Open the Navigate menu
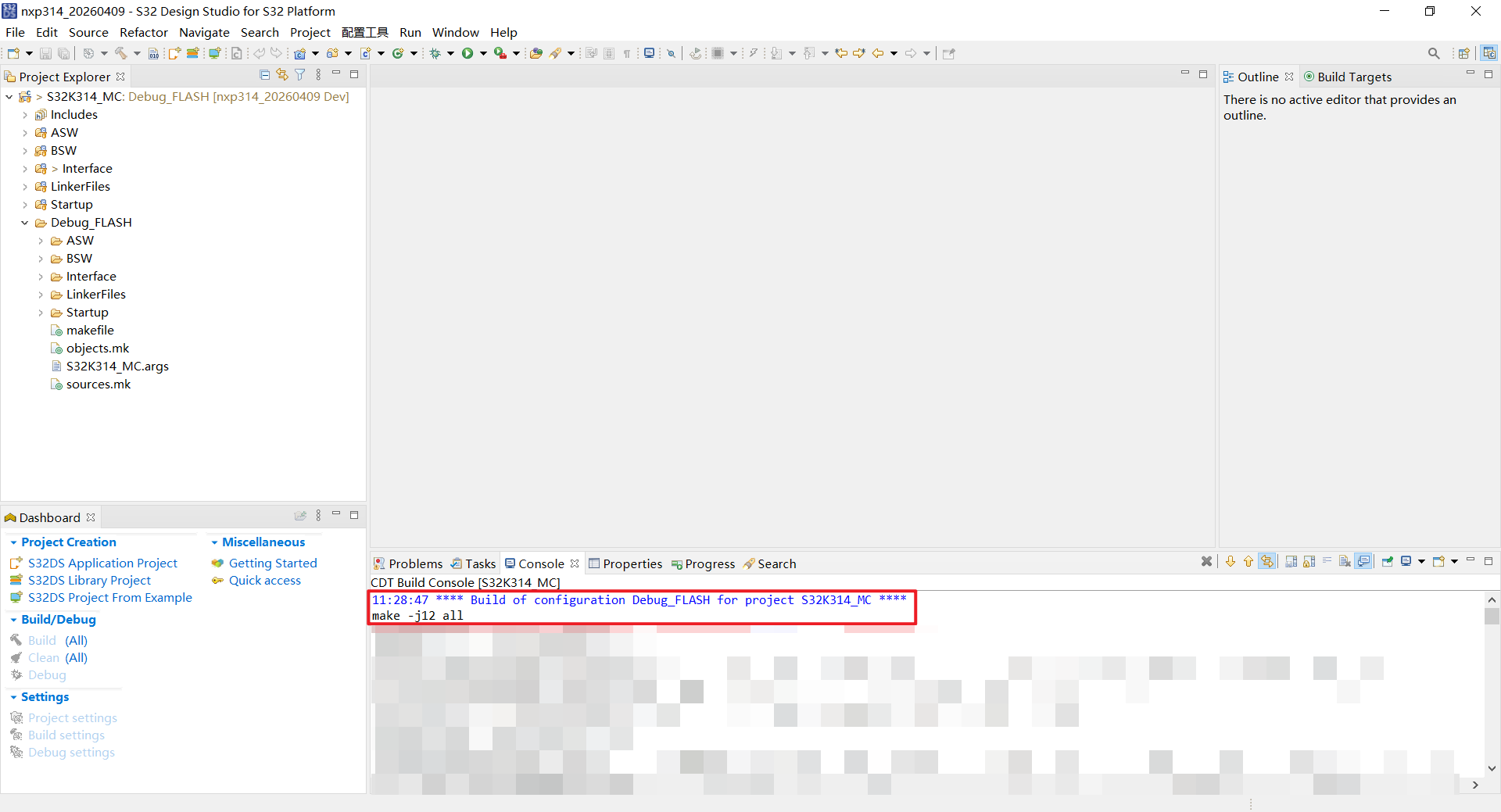1501x812 pixels. 204,32
